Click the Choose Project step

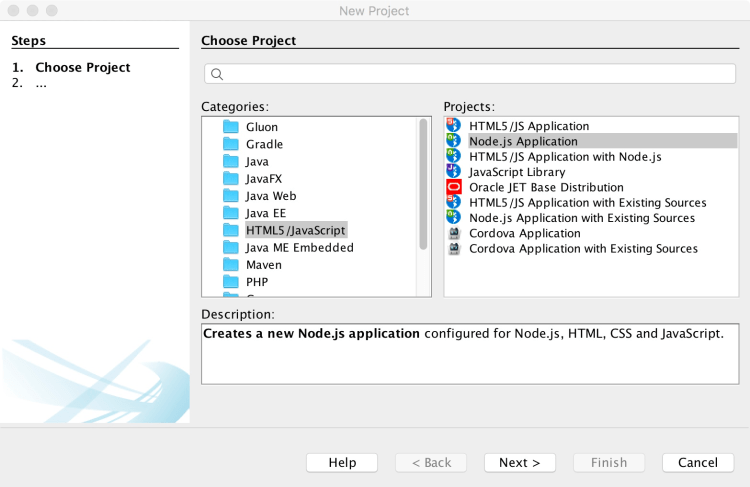83,67
